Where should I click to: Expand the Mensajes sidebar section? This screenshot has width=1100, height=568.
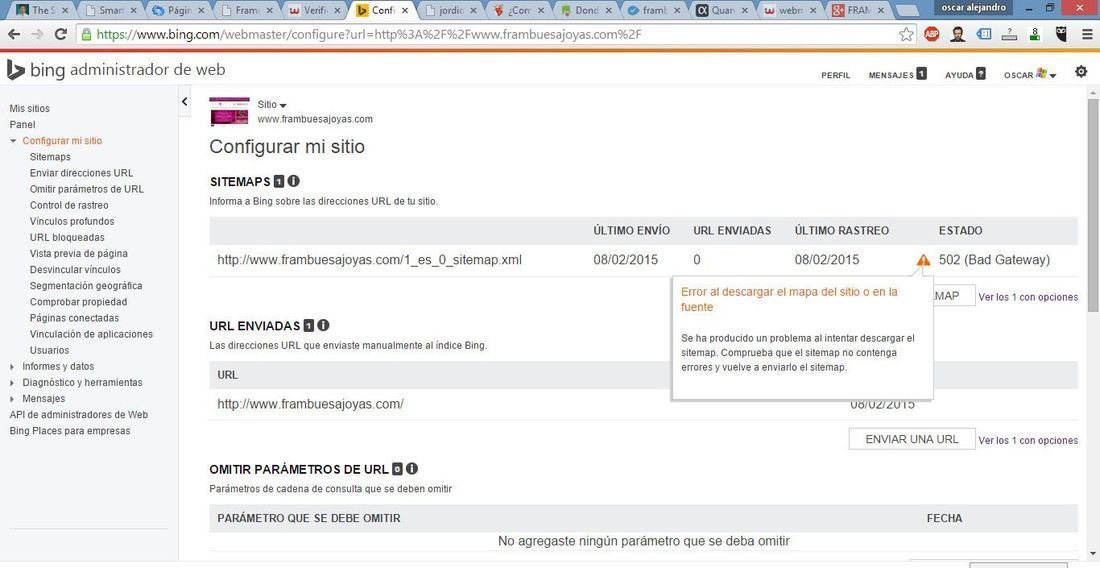pos(13,399)
